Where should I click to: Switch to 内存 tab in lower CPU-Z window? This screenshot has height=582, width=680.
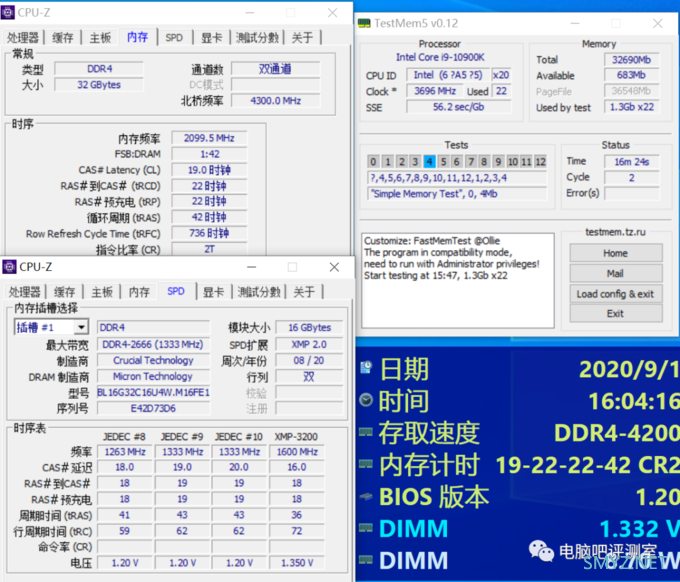(x=139, y=292)
